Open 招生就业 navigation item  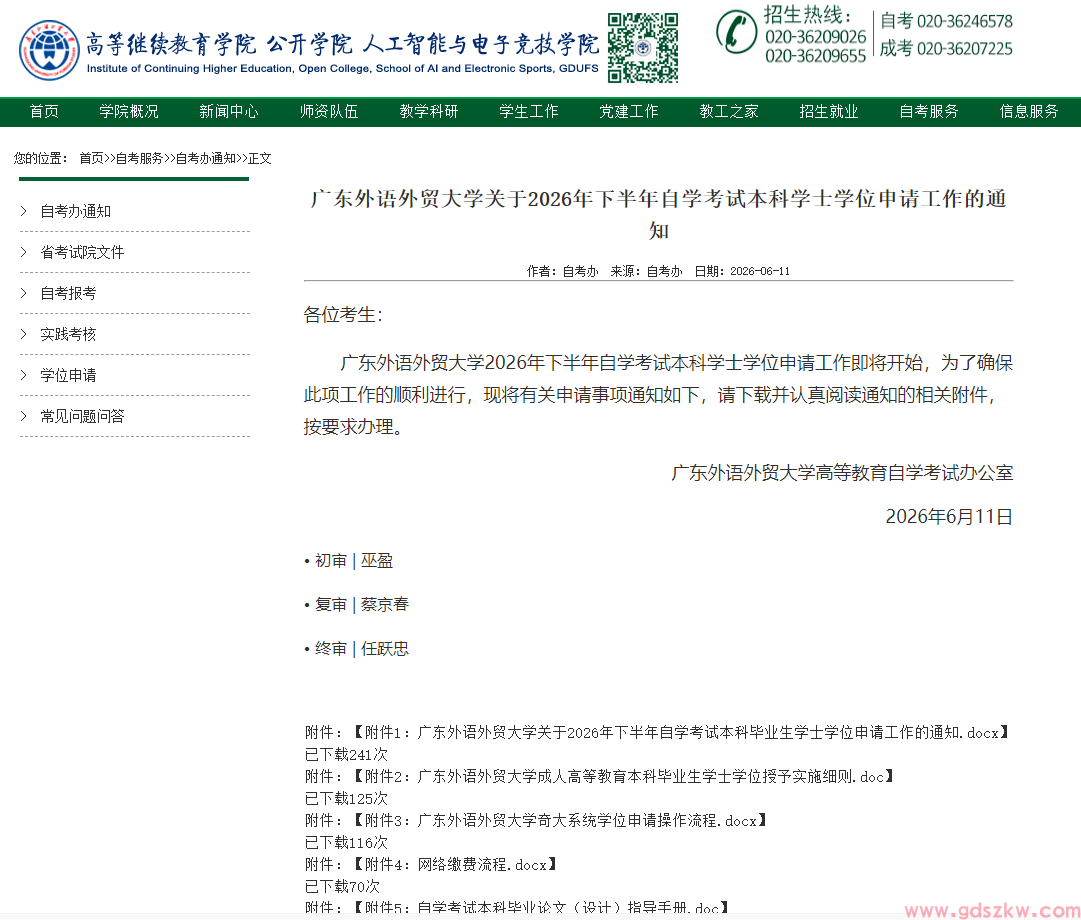pos(829,112)
